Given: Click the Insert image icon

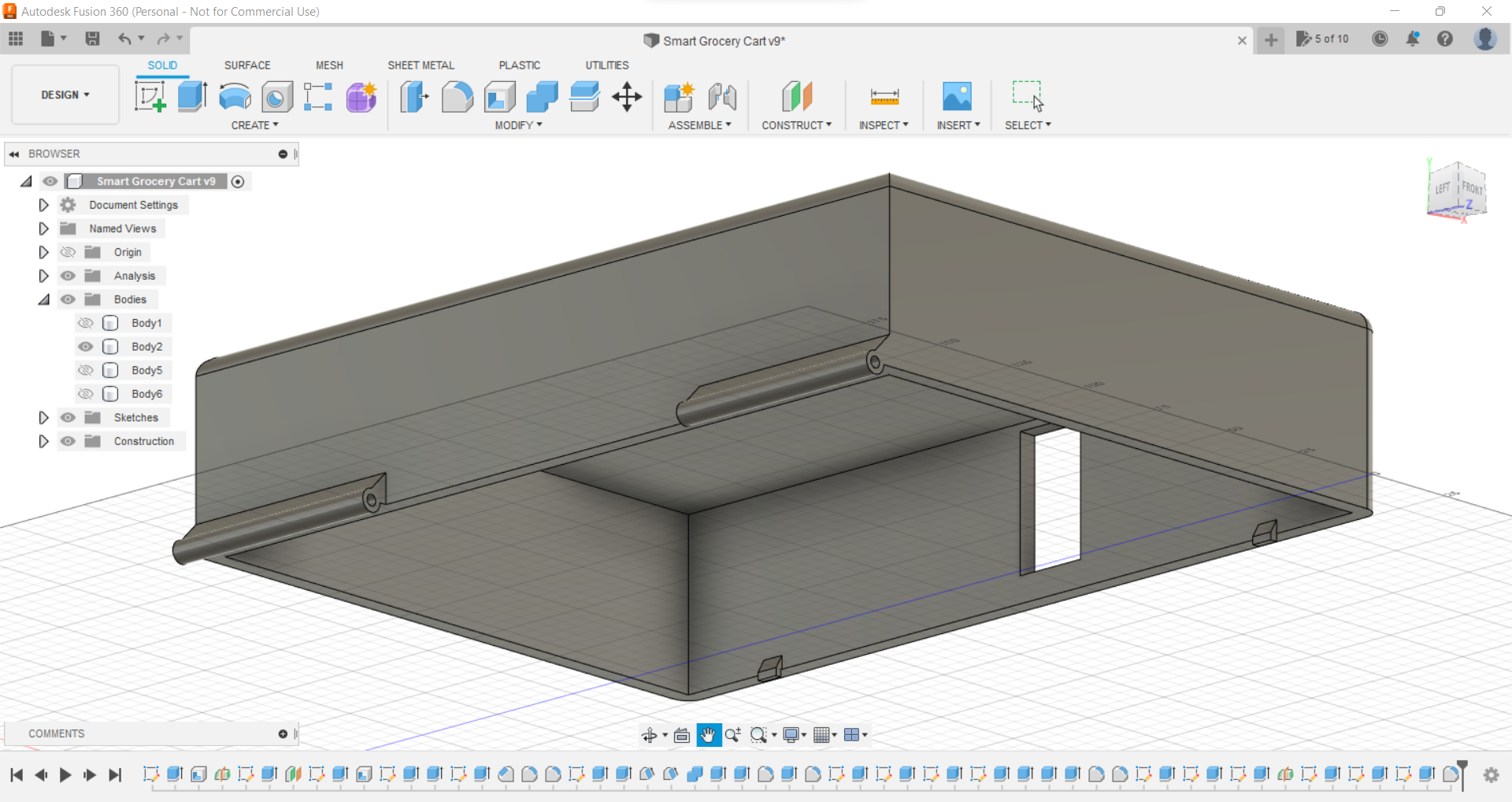Looking at the screenshot, I should (958, 97).
